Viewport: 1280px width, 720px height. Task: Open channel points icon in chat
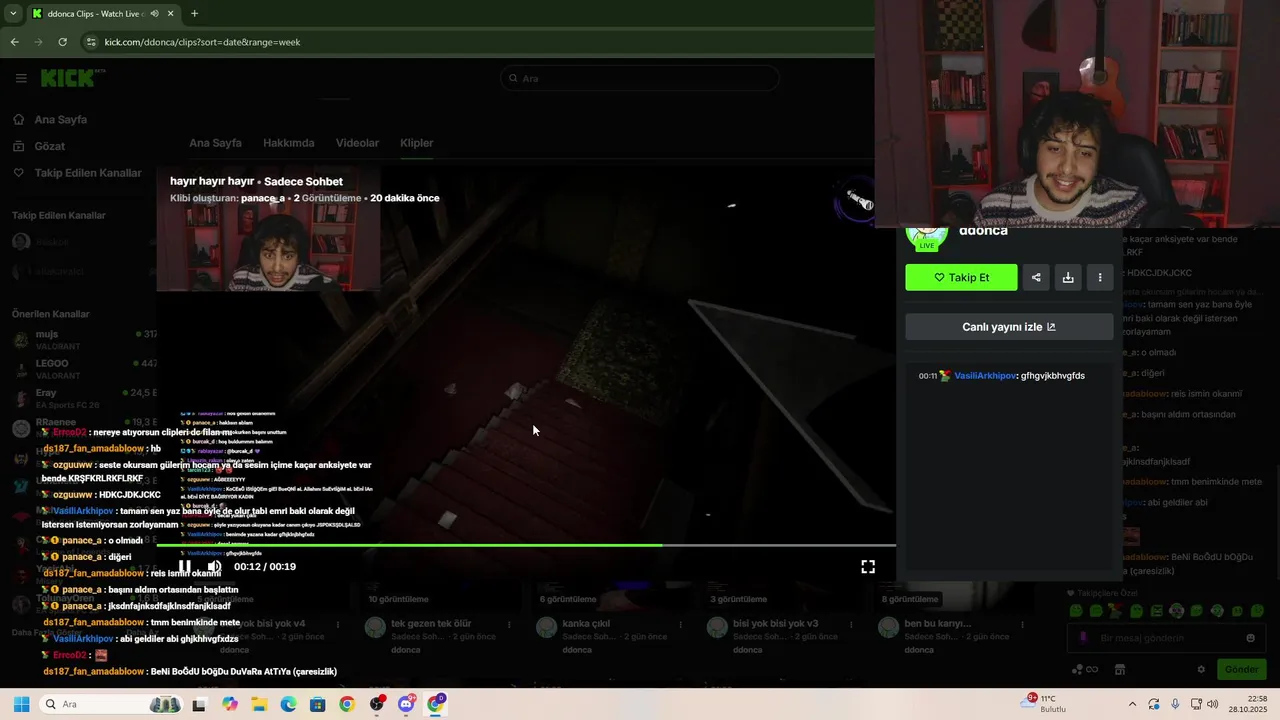pyautogui.click(x=1084, y=670)
